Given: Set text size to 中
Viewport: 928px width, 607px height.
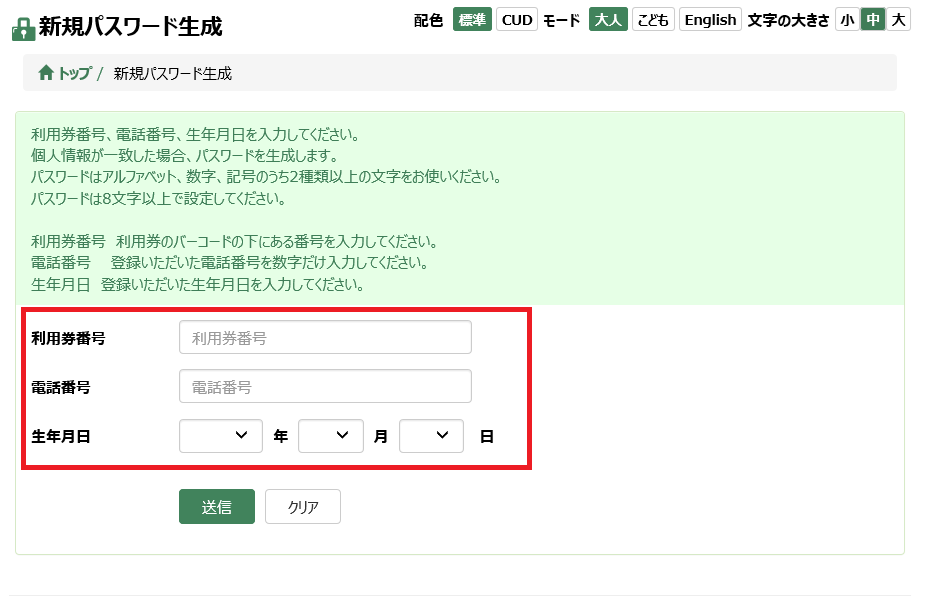Looking at the screenshot, I should click(873, 20).
